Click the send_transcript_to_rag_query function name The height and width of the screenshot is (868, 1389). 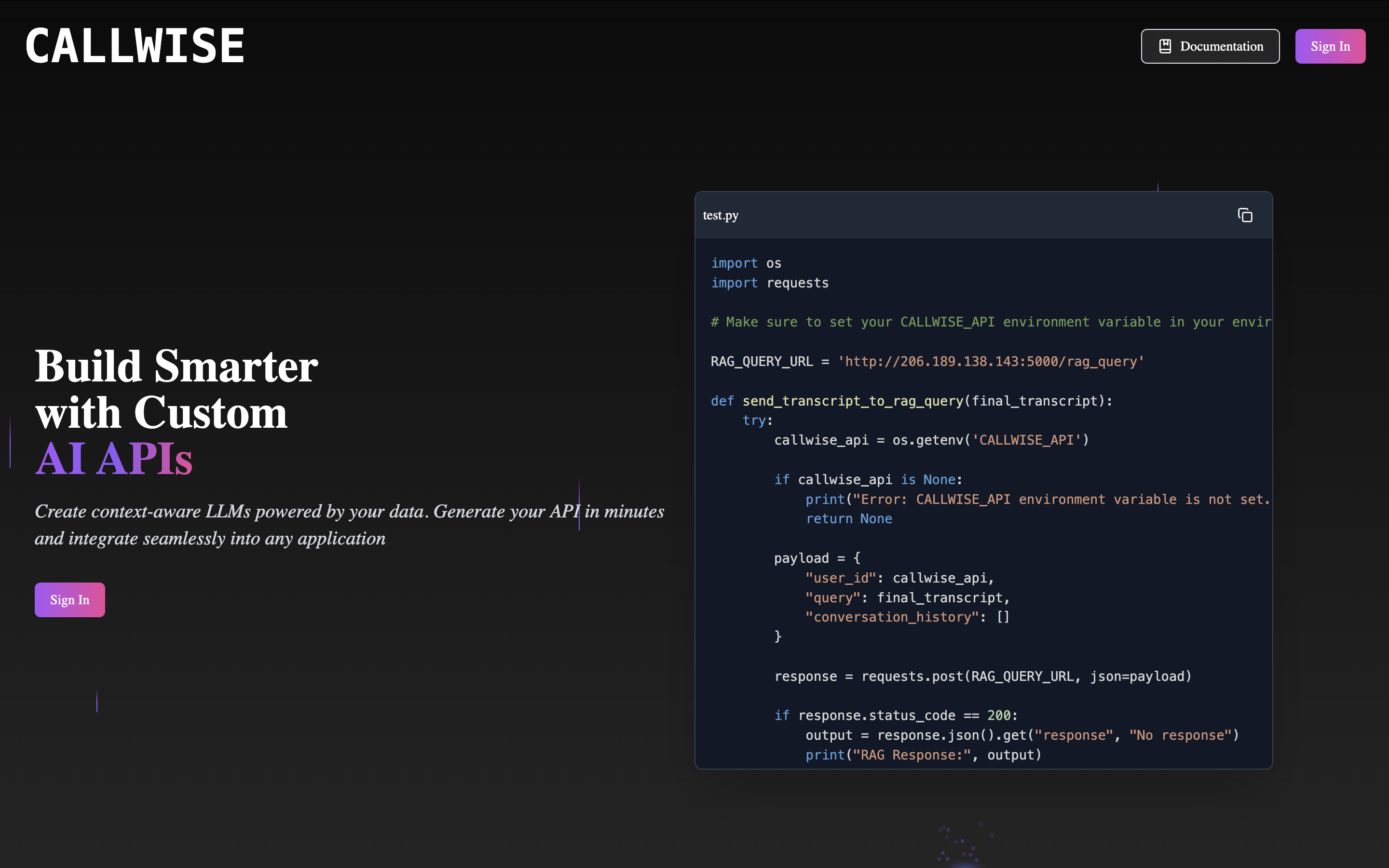[x=852, y=401]
